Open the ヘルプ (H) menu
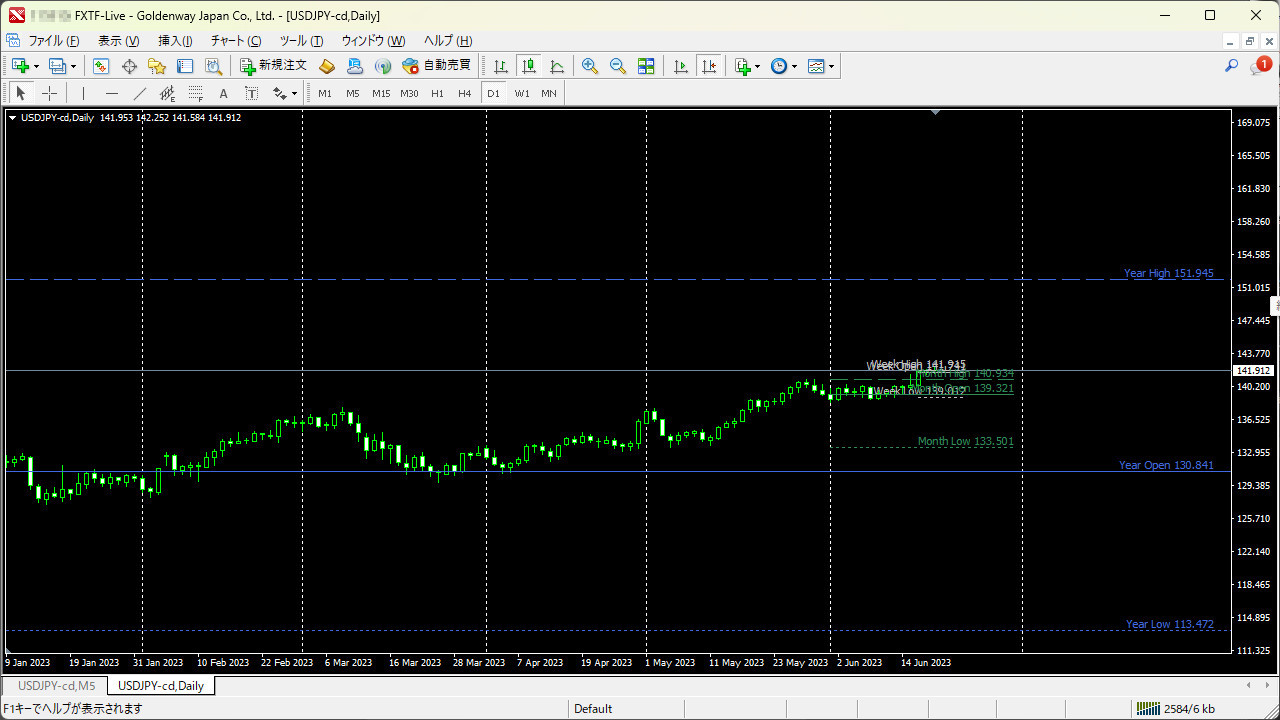 coord(448,41)
